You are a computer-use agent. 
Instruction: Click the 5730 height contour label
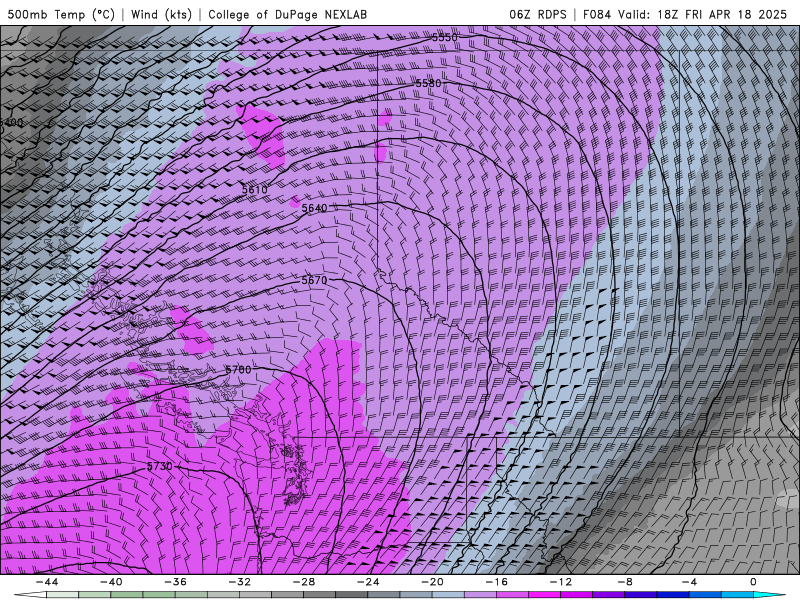160,466
